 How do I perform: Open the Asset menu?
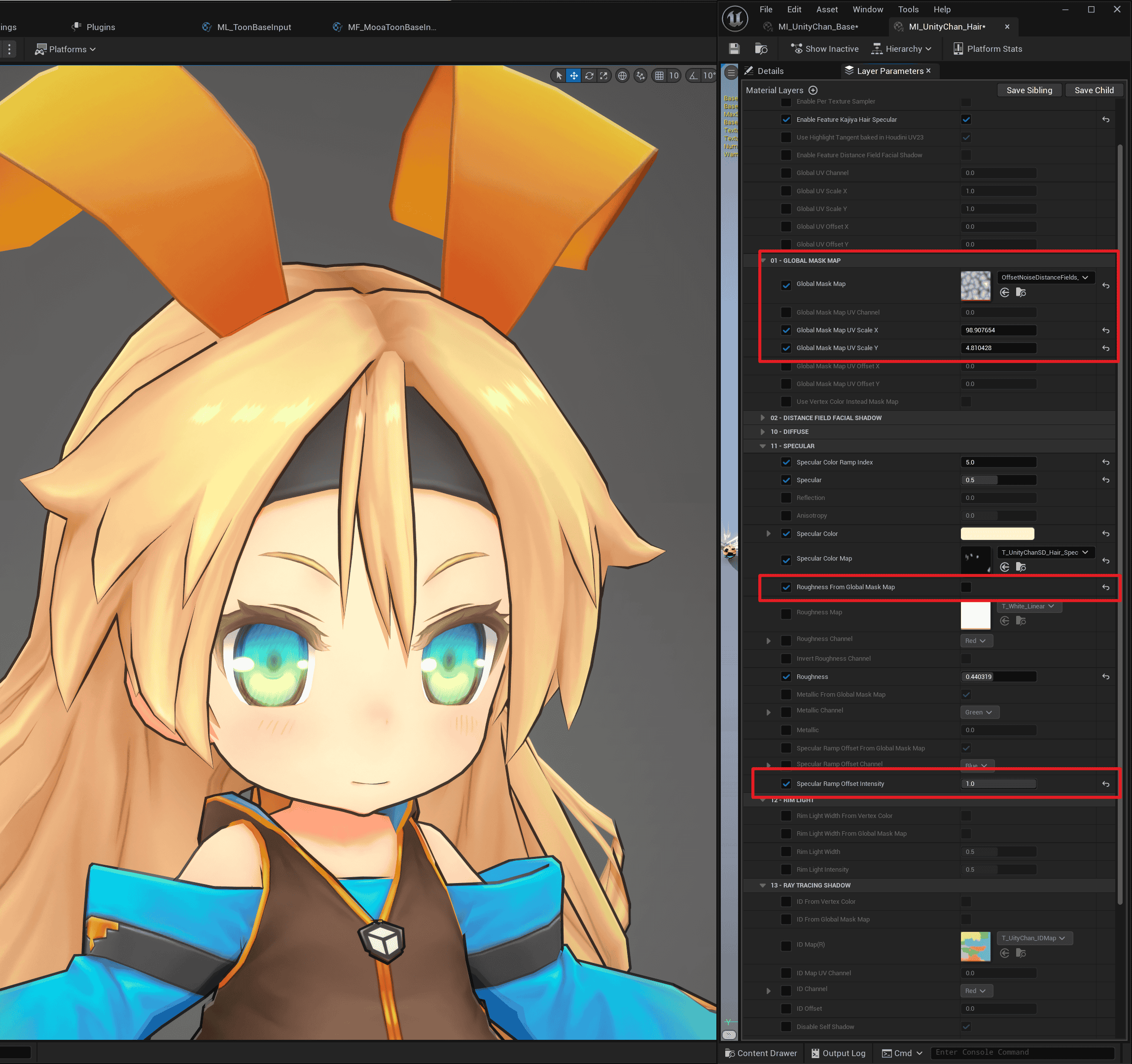tap(827, 10)
